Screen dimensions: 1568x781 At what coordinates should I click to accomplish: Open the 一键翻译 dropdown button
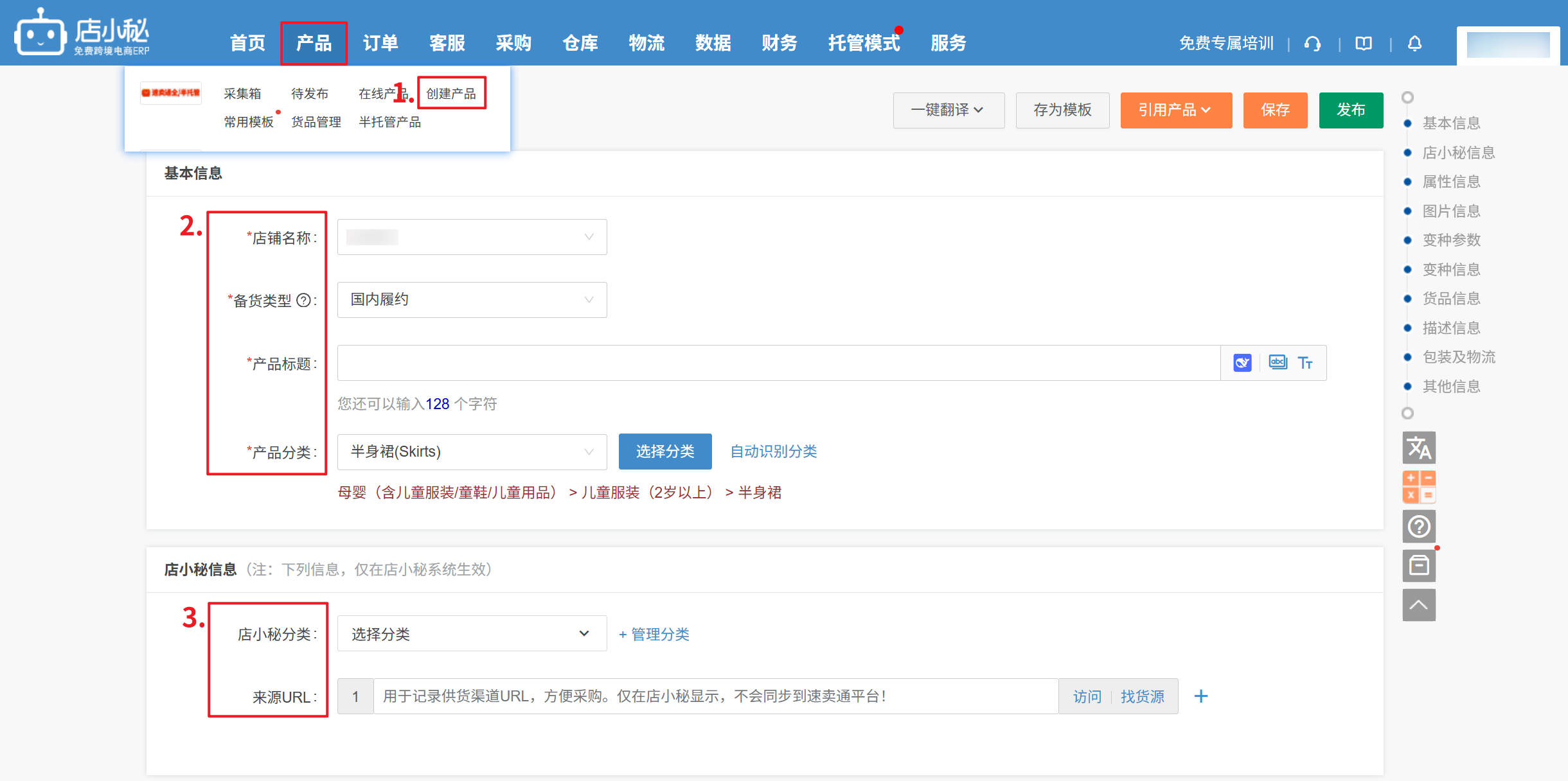click(948, 110)
